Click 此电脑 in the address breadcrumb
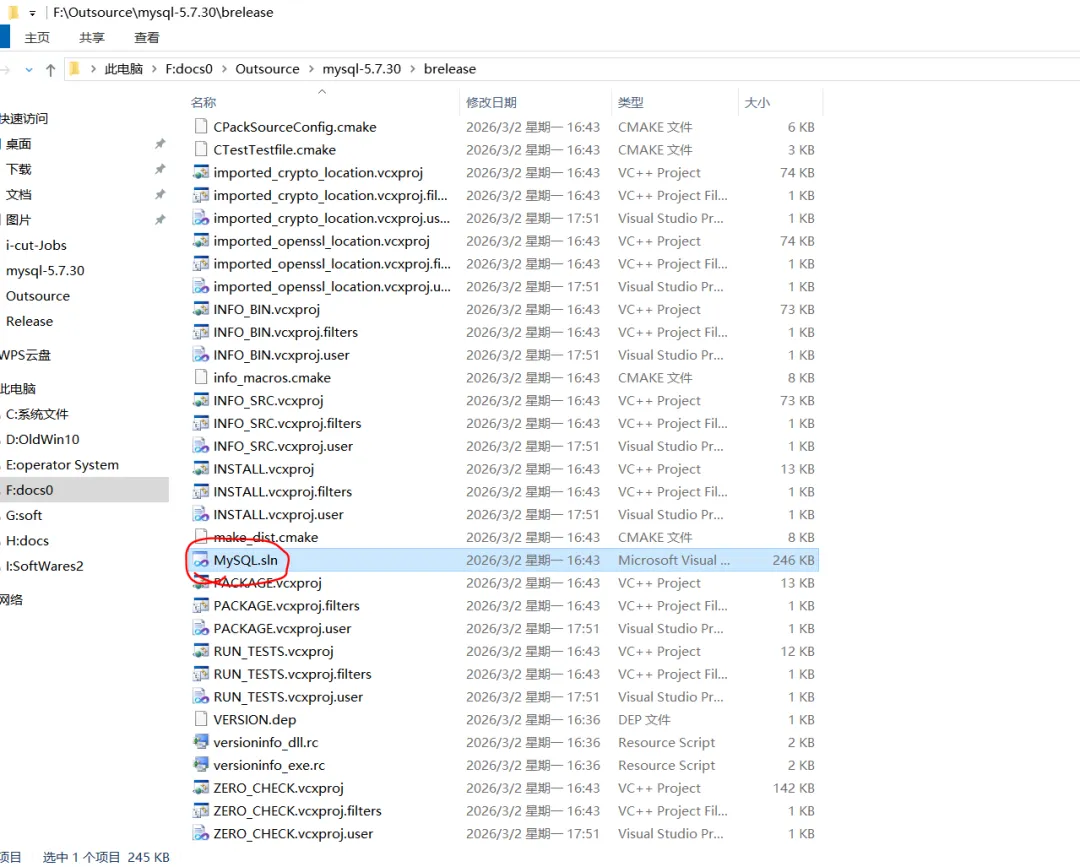This screenshot has height=867, width=1080. click(x=123, y=69)
